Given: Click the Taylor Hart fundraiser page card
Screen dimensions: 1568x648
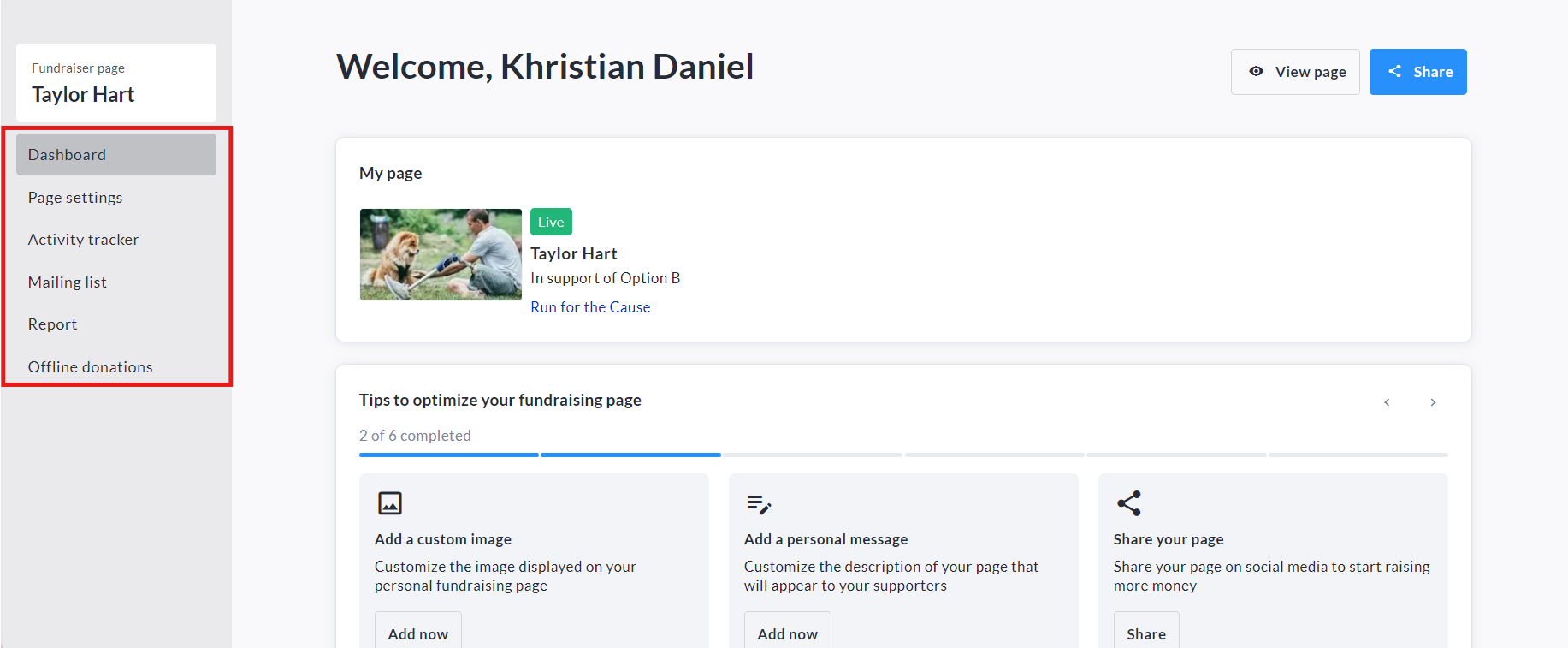Looking at the screenshot, I should click(x=116, y=82).
